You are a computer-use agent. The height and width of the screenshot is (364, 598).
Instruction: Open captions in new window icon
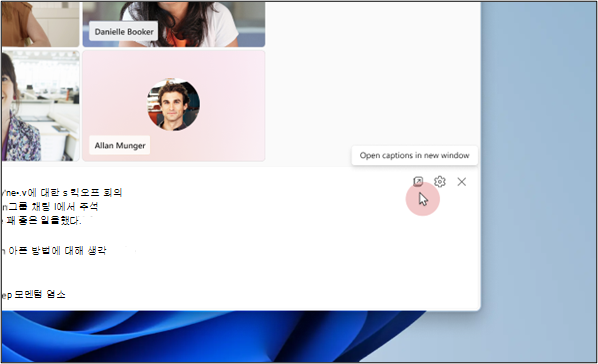418,181
